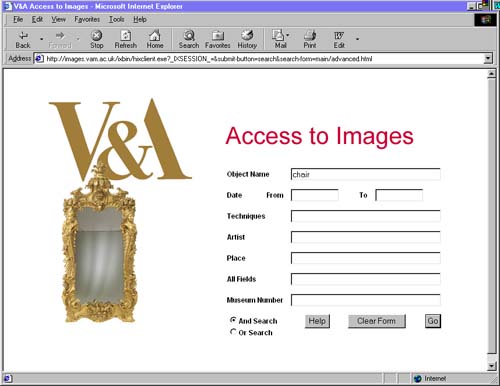
Task: Click the vertical scrollbar down arrow
Action: click(491, 366)
